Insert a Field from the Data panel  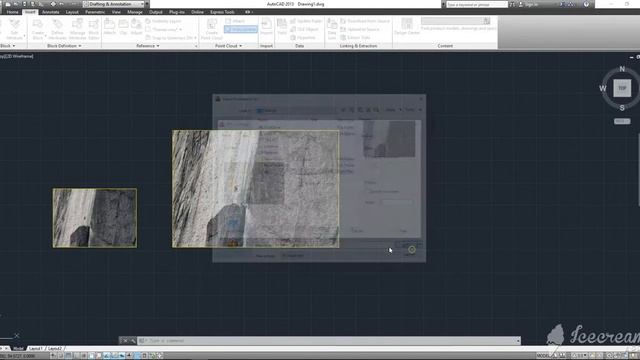click(x=282, y=27)
